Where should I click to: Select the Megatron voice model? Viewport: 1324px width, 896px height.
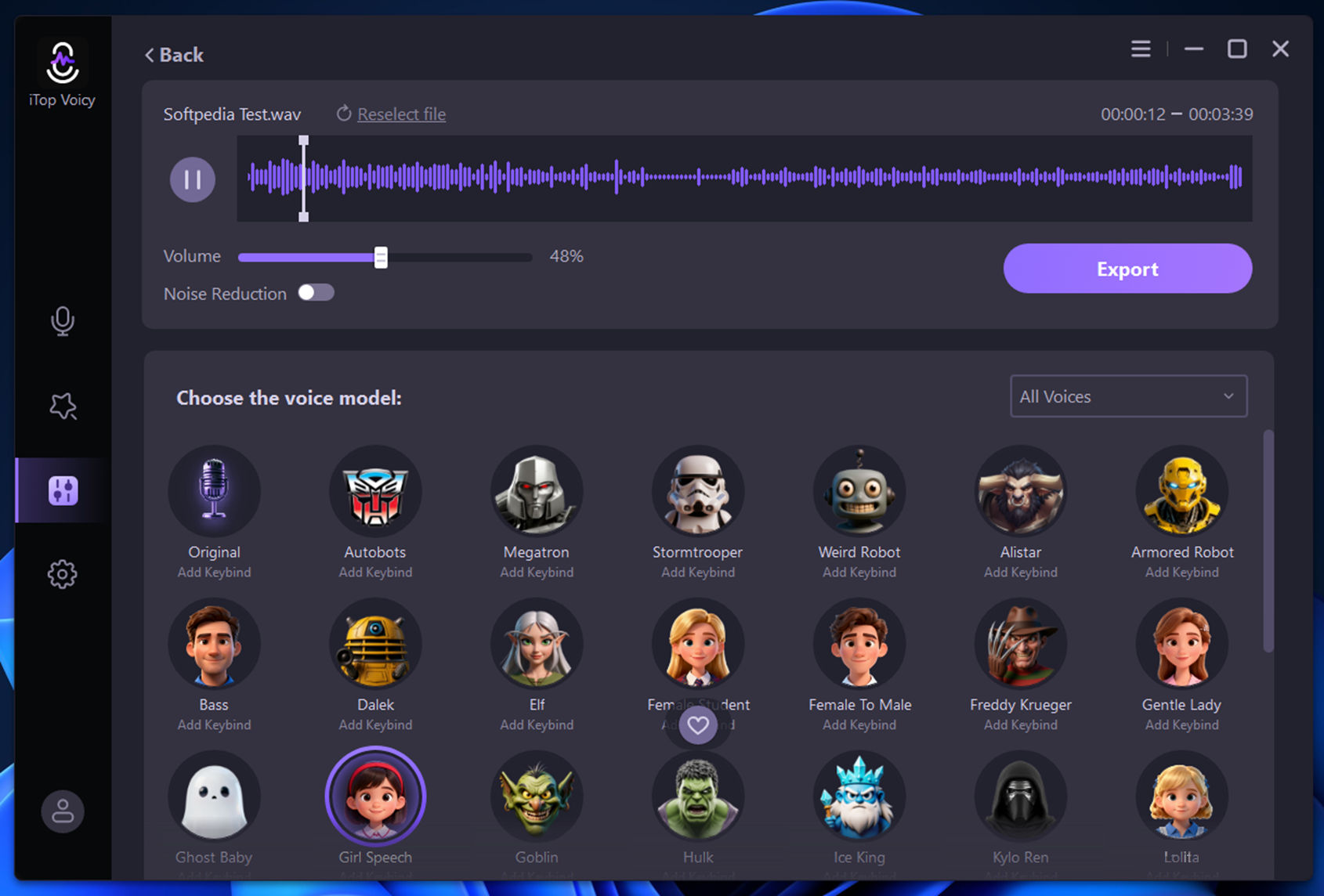point(537,491)
